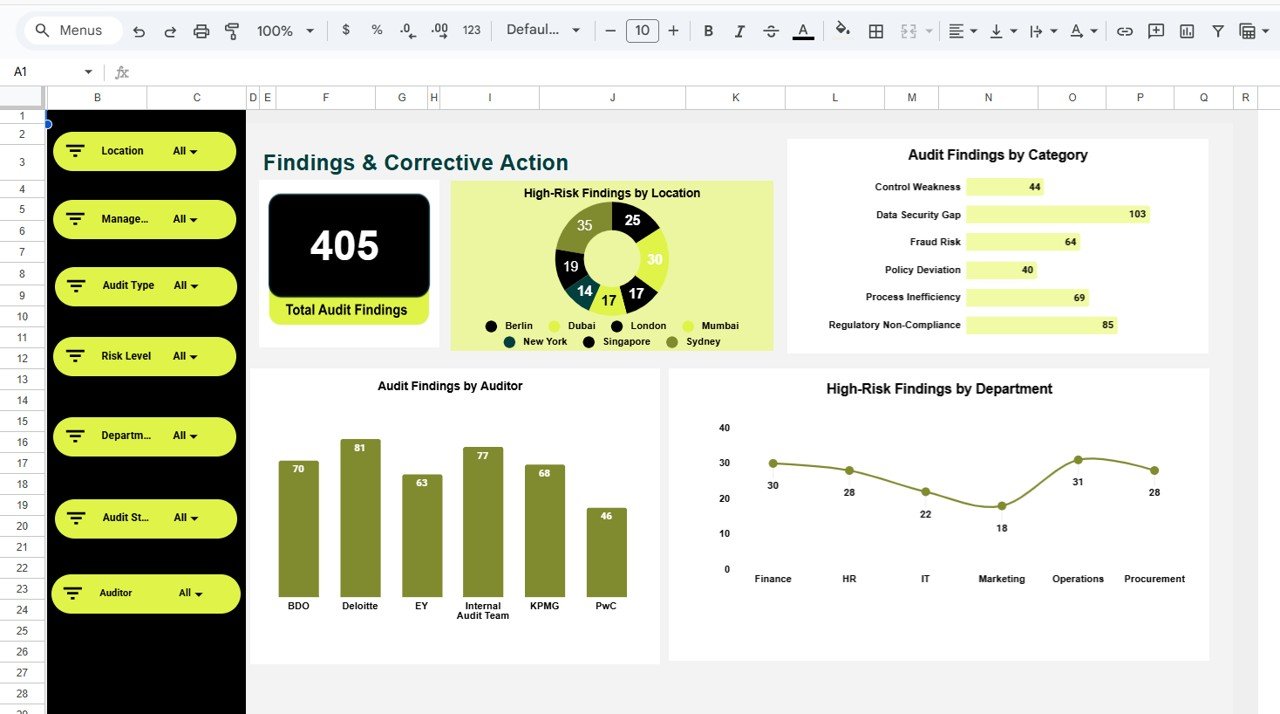Click the Create a filter icon
1280x714 pixels.
point(1218,31)
